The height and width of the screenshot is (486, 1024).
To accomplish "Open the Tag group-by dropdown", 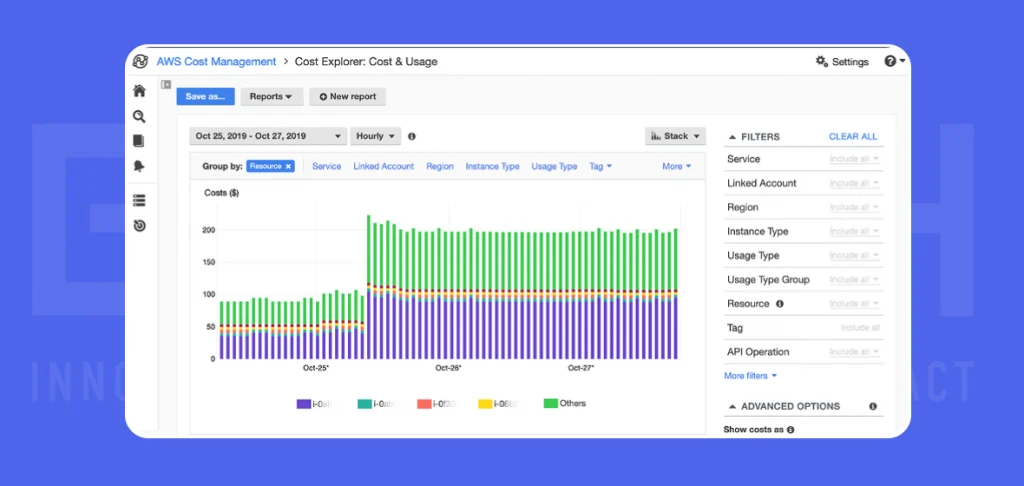I will [600, 167].
